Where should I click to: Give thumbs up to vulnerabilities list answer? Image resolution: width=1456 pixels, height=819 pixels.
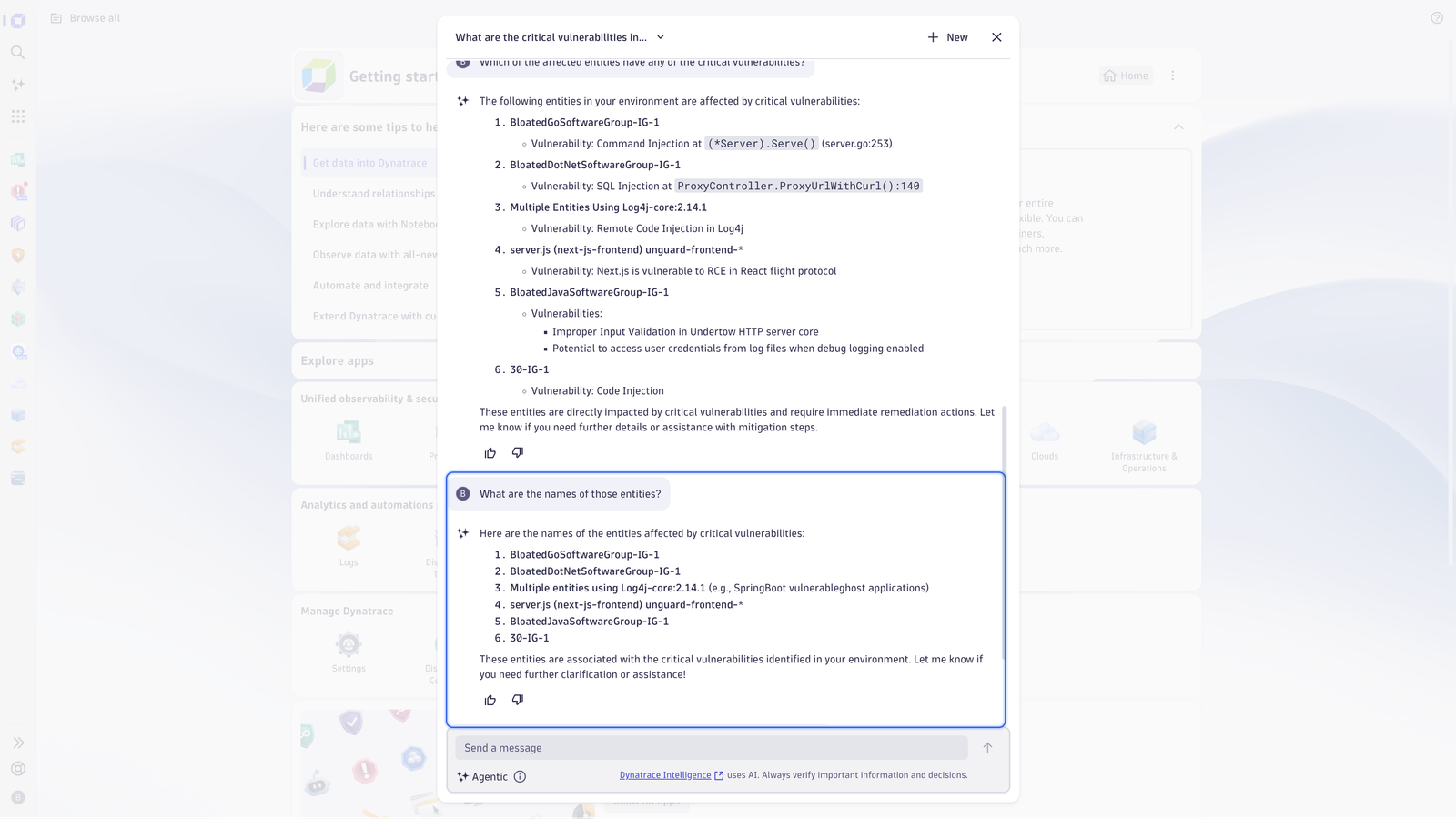(x=490, y=452)
